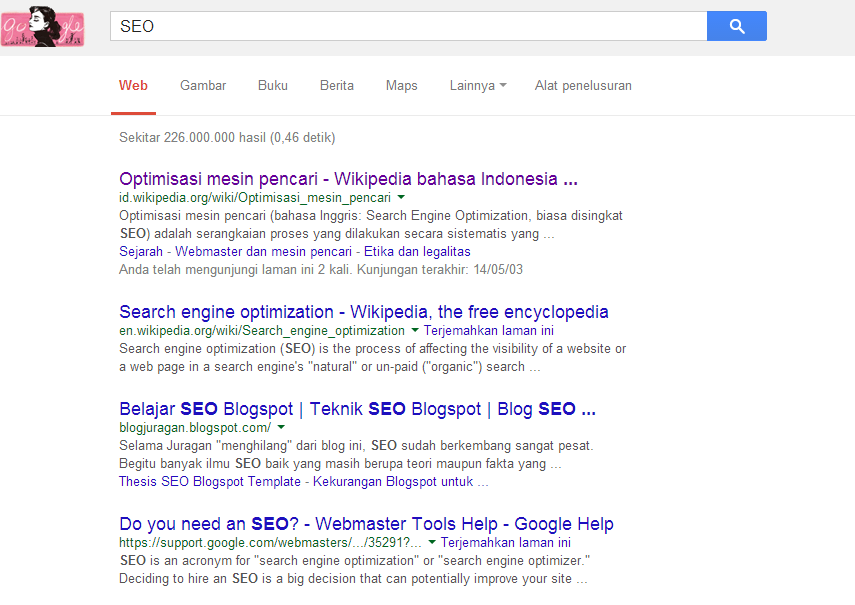Image resolution: width=855 pixels, height=605 pixels.
Task: Click the blogjuragan.blogspot.com/ URL text
Action: coord(195,427)
